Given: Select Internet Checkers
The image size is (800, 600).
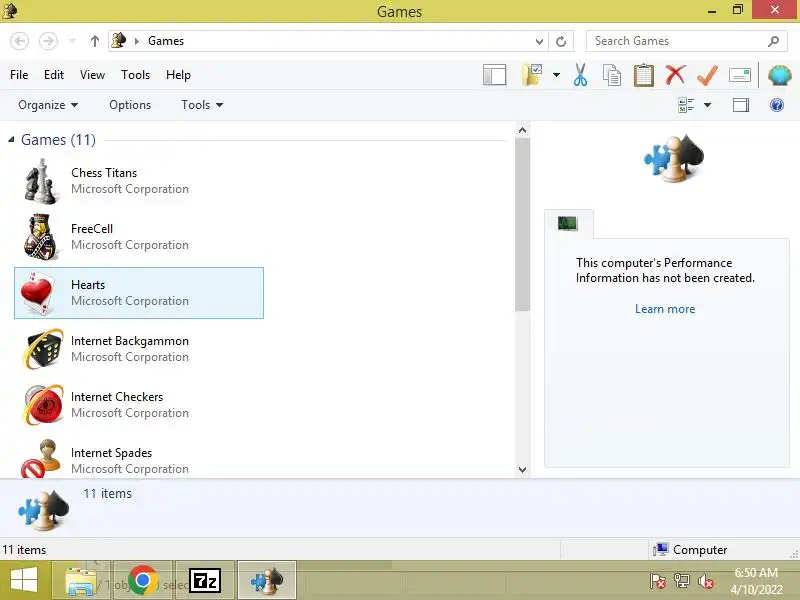Looking at the screenshot, I should pyautogui.click(x=139, y=405).
